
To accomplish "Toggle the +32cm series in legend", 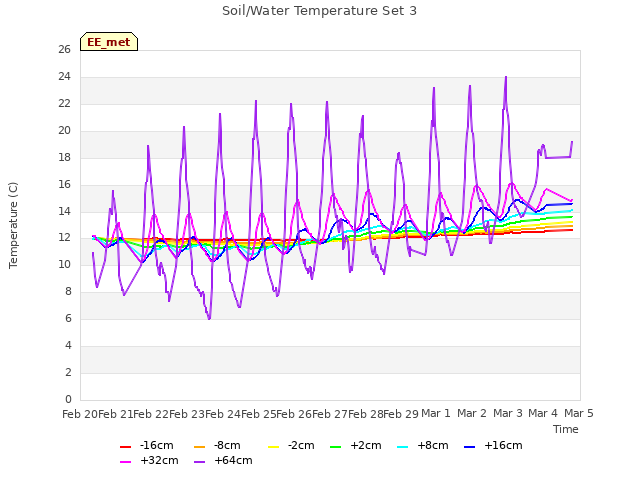I will click(x=149, y=460).
